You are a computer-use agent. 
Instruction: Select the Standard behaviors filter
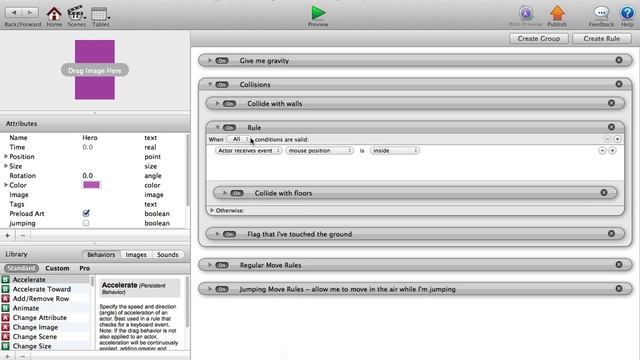point(22,268)
